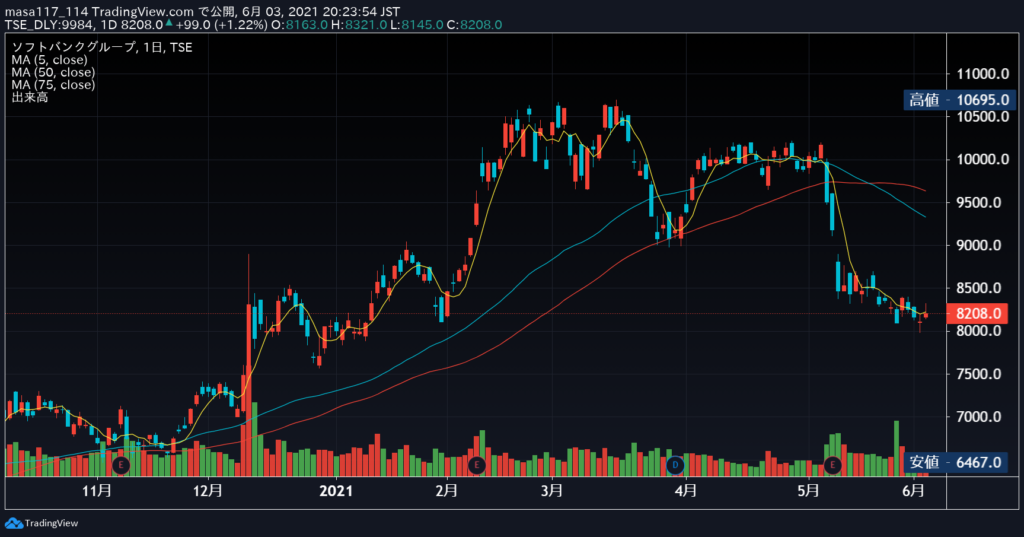Click the 12月 time axis label
The width and height of the screenshot is (1024, 537).
208,491
